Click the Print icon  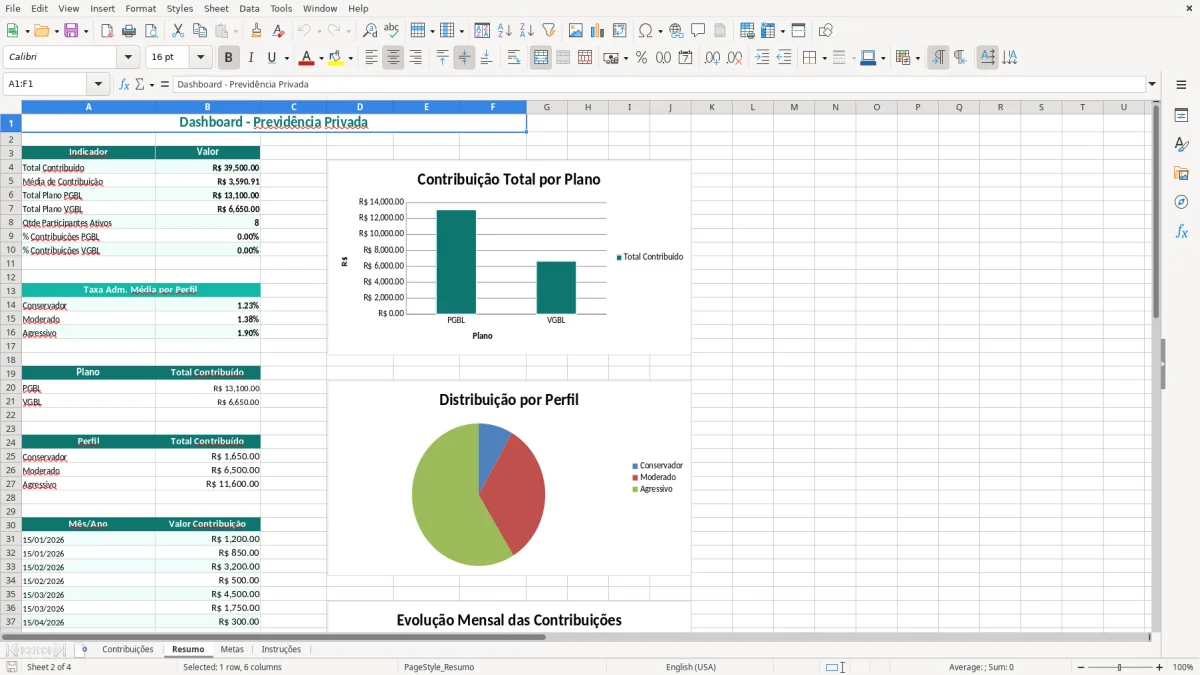[129, 31]
